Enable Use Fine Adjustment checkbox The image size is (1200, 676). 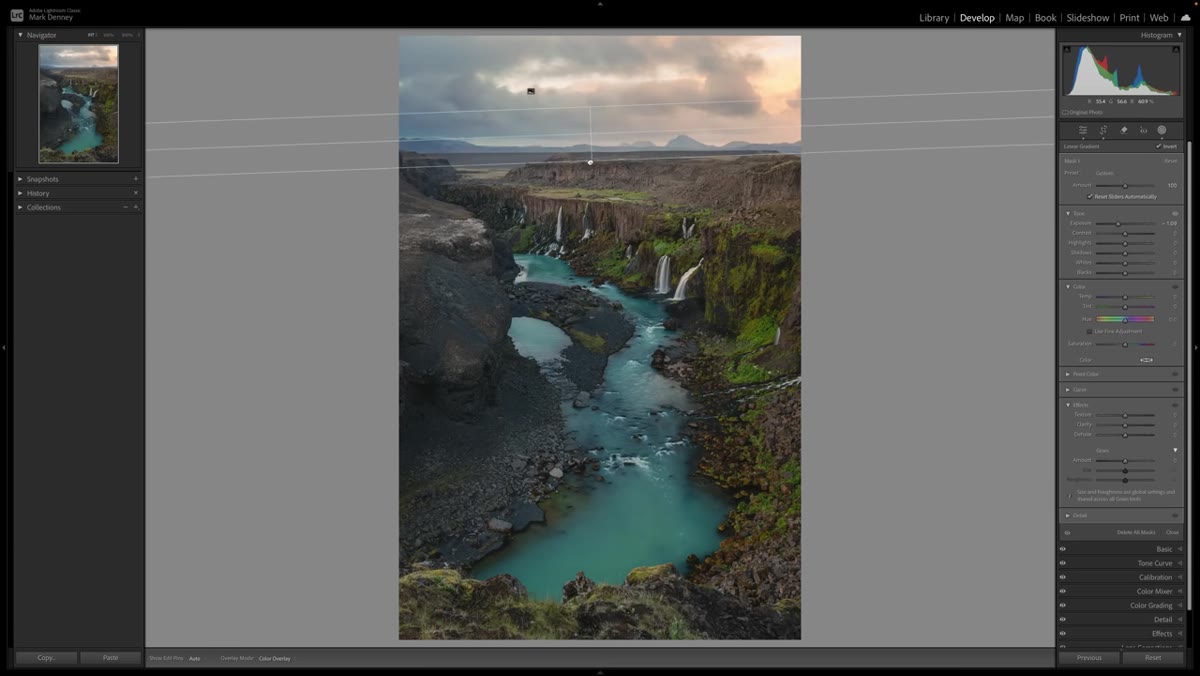point(1090,331)
